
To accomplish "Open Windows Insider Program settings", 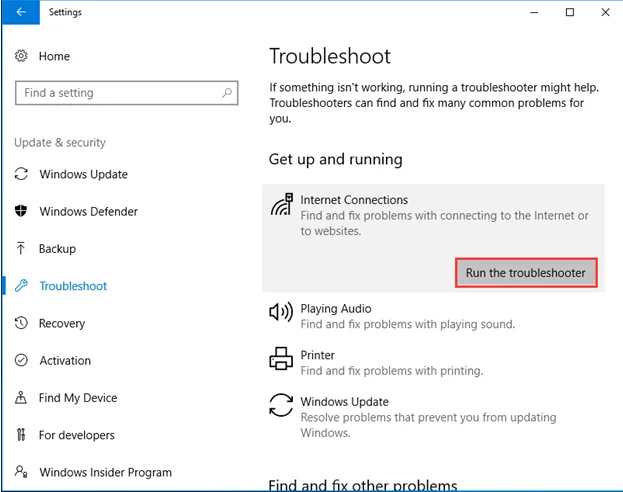I will pos(105,472).
